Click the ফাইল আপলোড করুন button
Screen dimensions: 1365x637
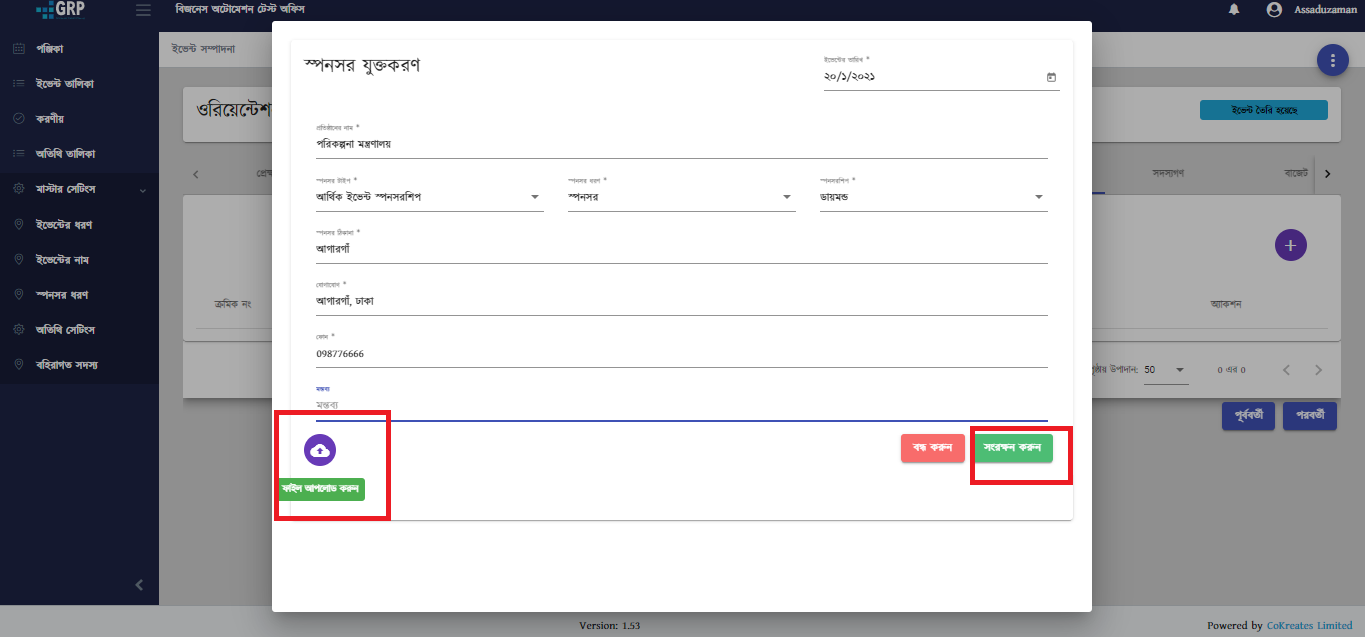click(x=322, y=489)
